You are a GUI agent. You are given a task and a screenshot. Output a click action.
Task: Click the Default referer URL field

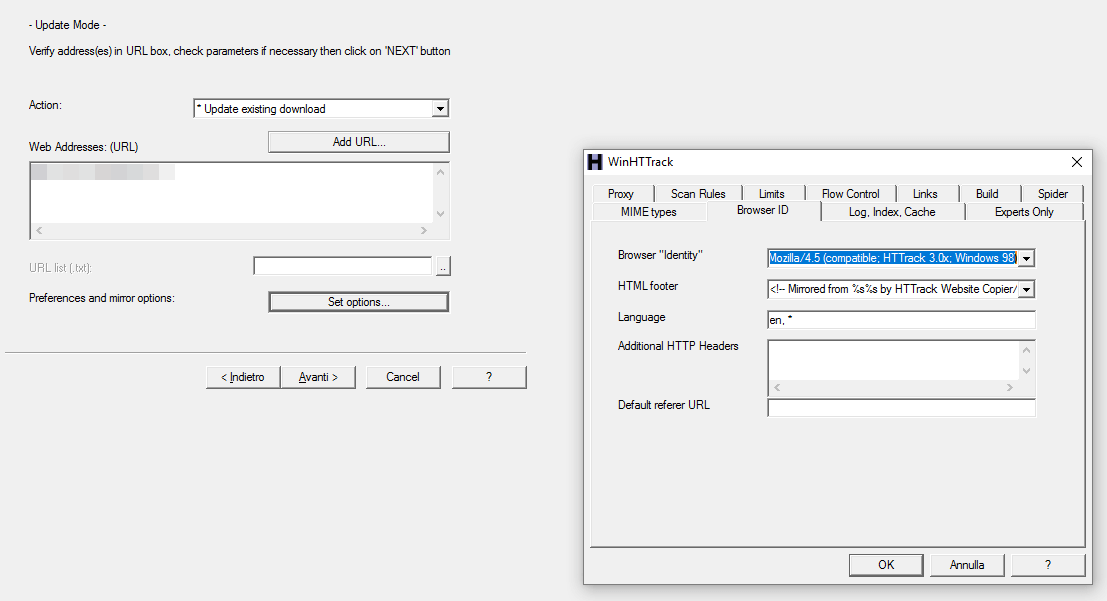click(902, 407)
